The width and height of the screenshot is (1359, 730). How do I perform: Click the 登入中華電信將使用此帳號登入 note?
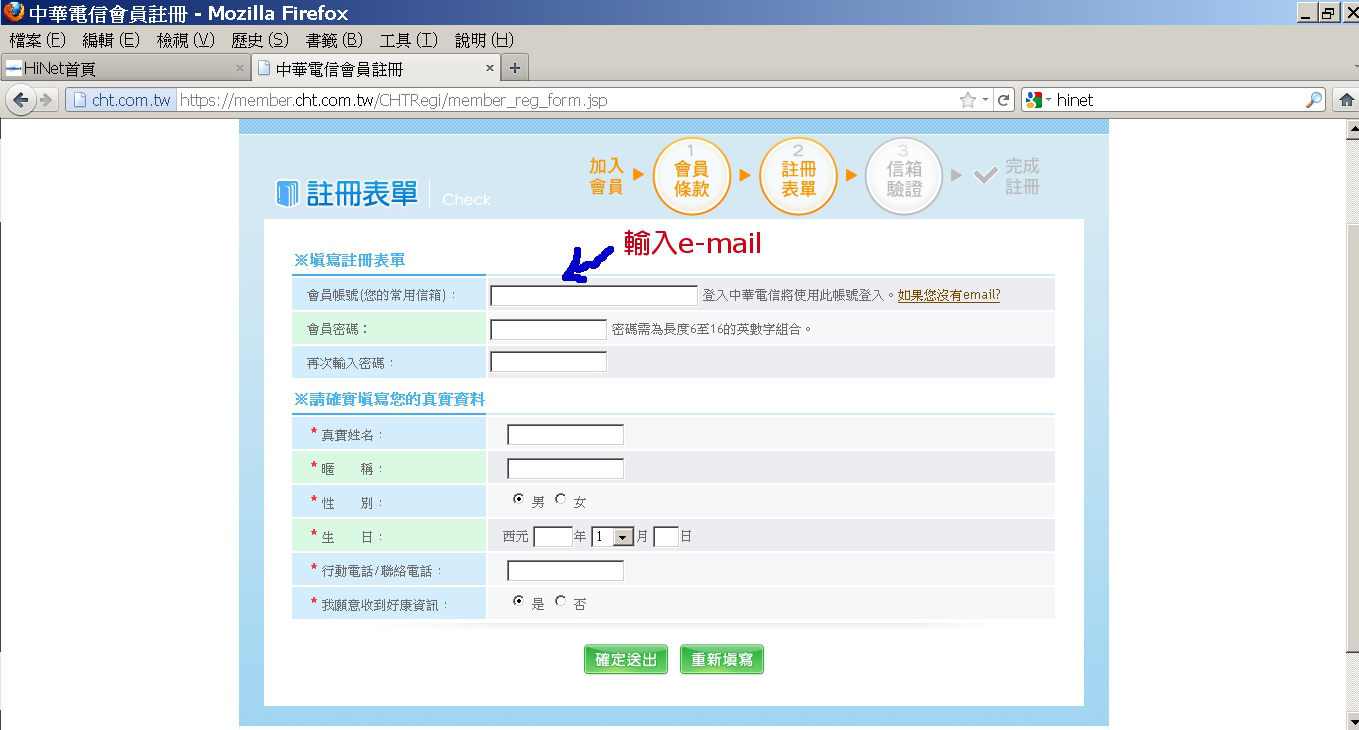(798, 295)
